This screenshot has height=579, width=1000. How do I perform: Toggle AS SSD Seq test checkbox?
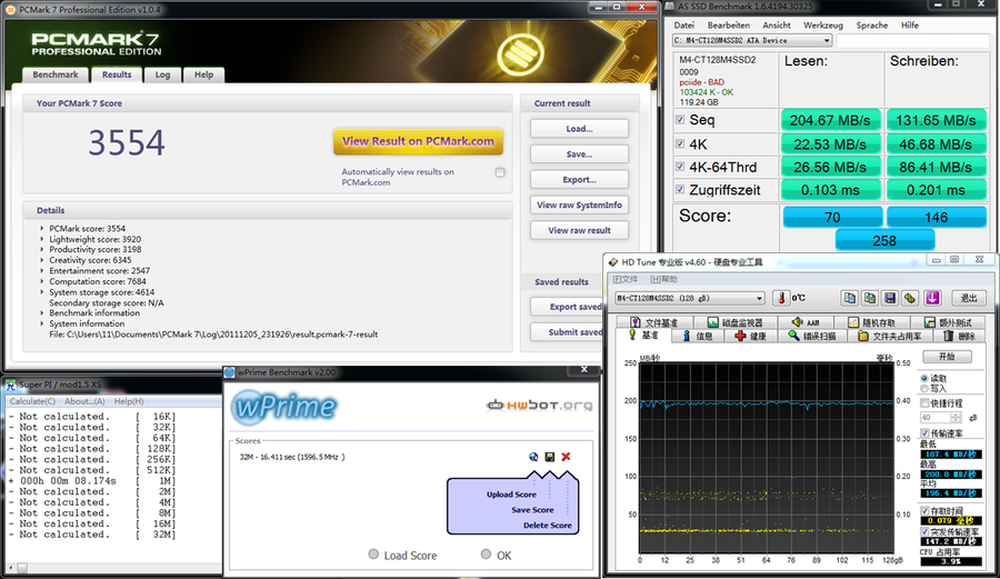[680, 119]
